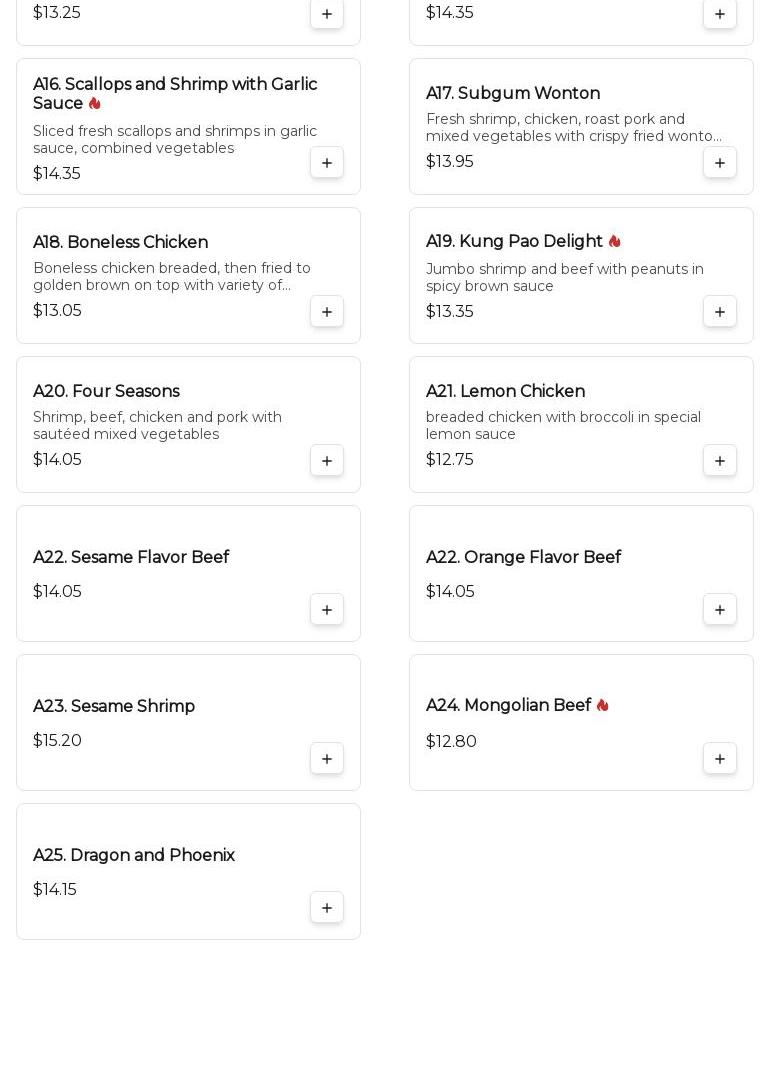
Task: Add A24 Mongolian Beef to cart
Action: coord(720,759)
